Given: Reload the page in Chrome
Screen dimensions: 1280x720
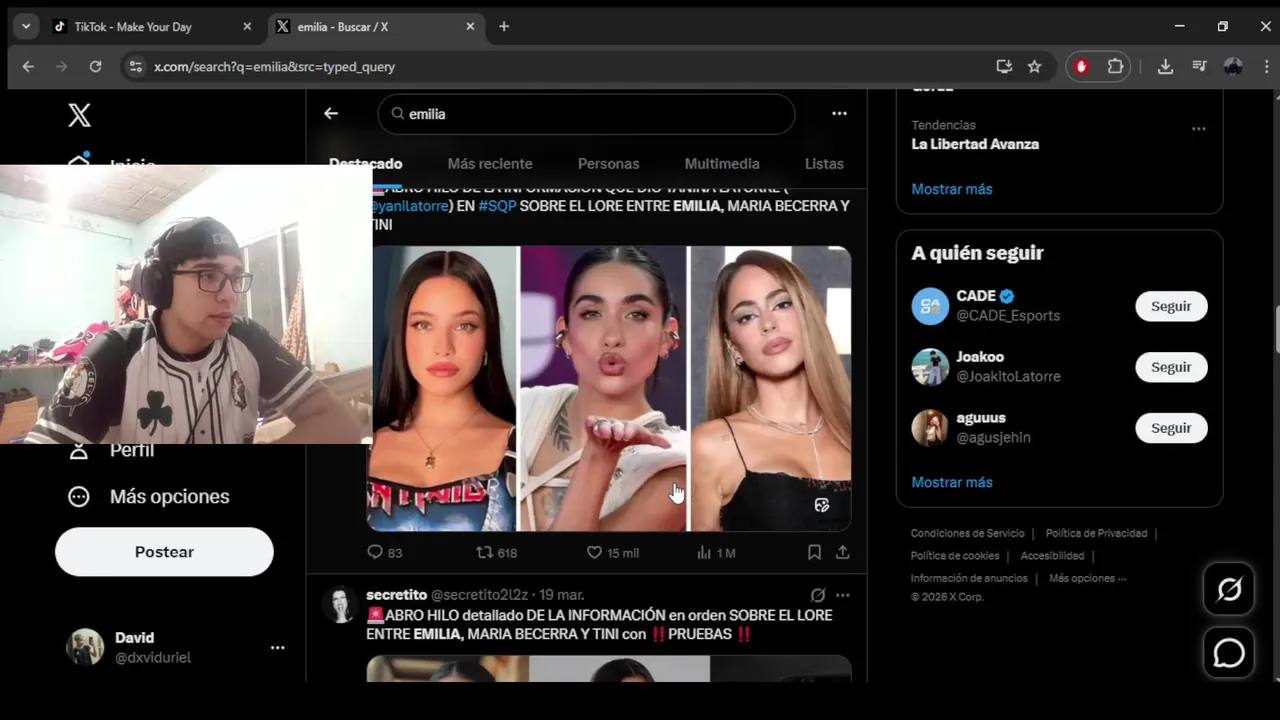Looking at the screenshot, I should point(95,67).
